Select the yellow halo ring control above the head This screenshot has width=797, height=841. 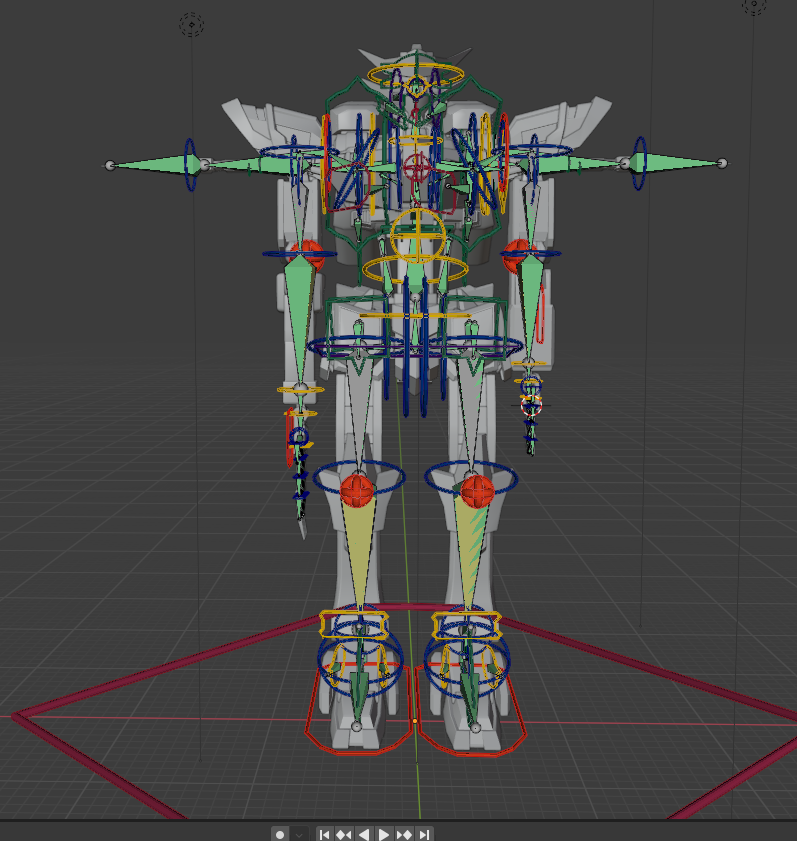[x=416, y=75]
